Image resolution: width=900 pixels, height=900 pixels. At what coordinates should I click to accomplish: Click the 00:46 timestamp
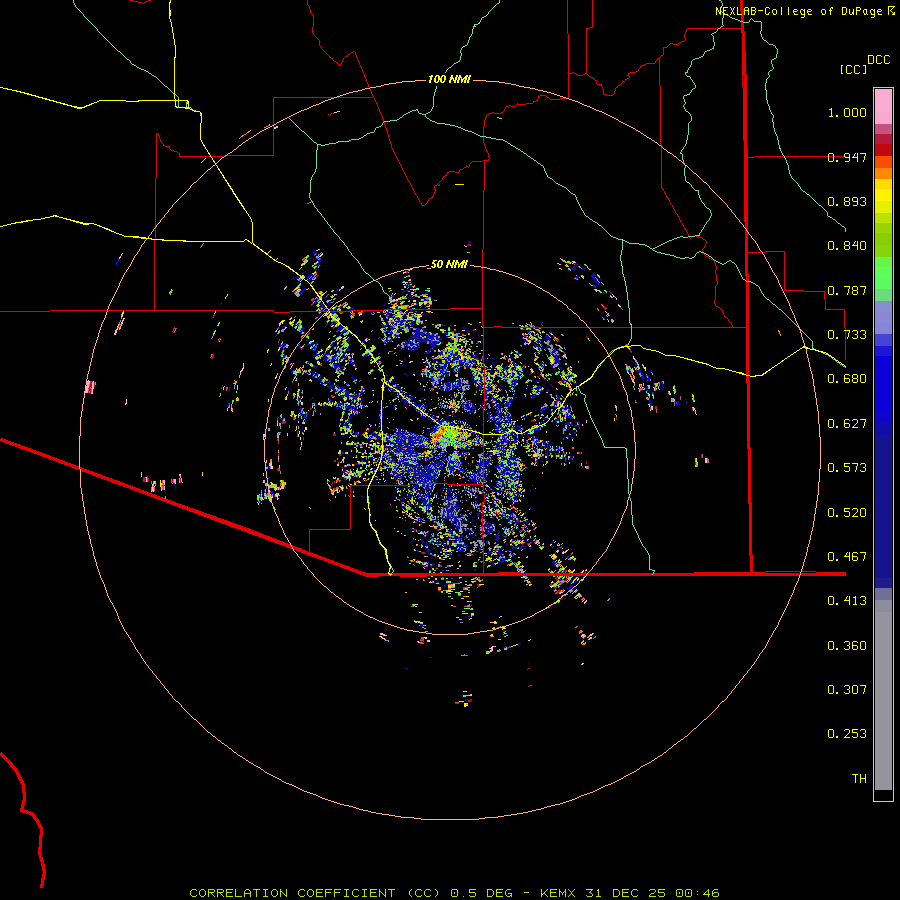pos(695,893)
